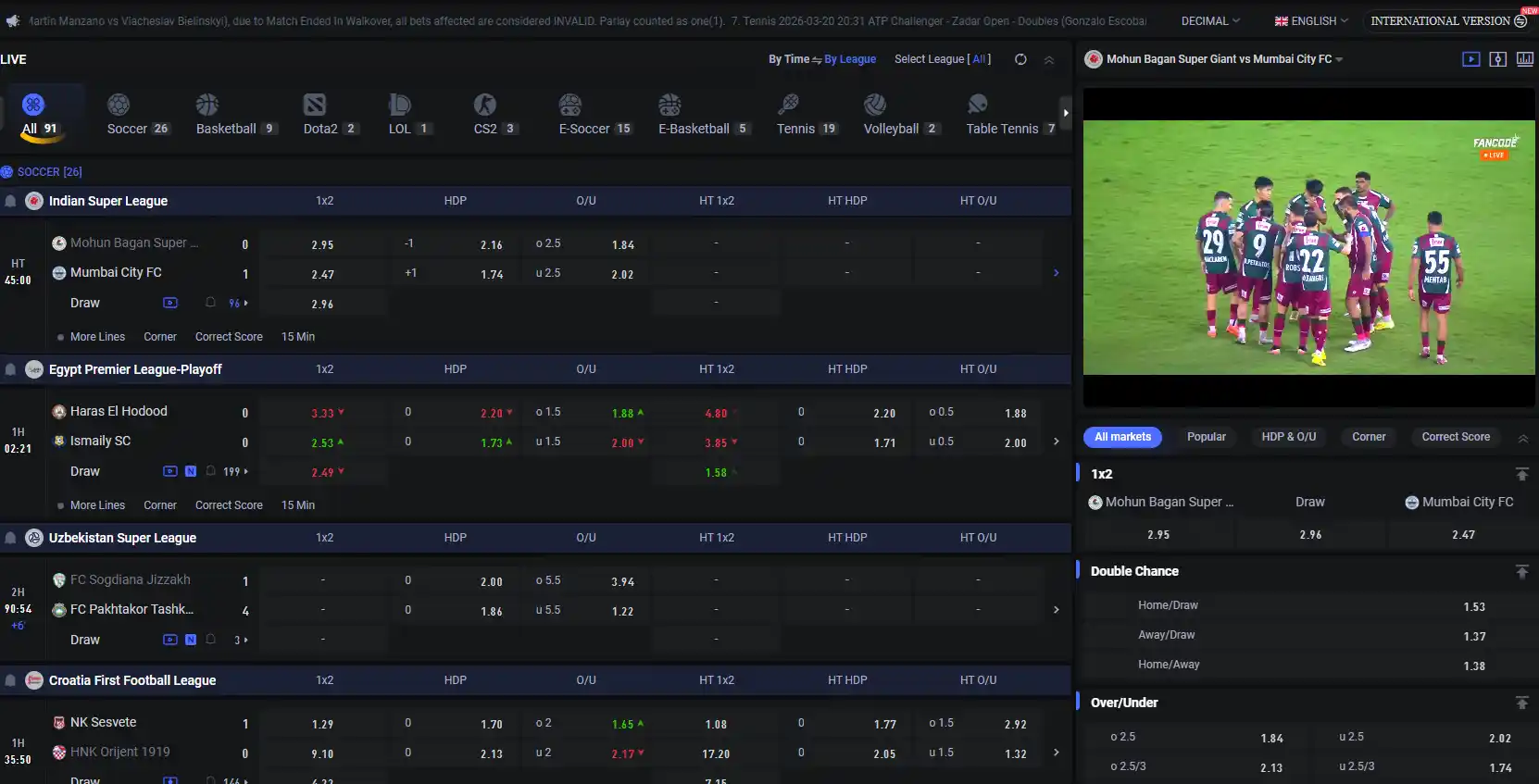
Task: Watch live stream for Haras El Hodood match
Action: click(170, 471)
